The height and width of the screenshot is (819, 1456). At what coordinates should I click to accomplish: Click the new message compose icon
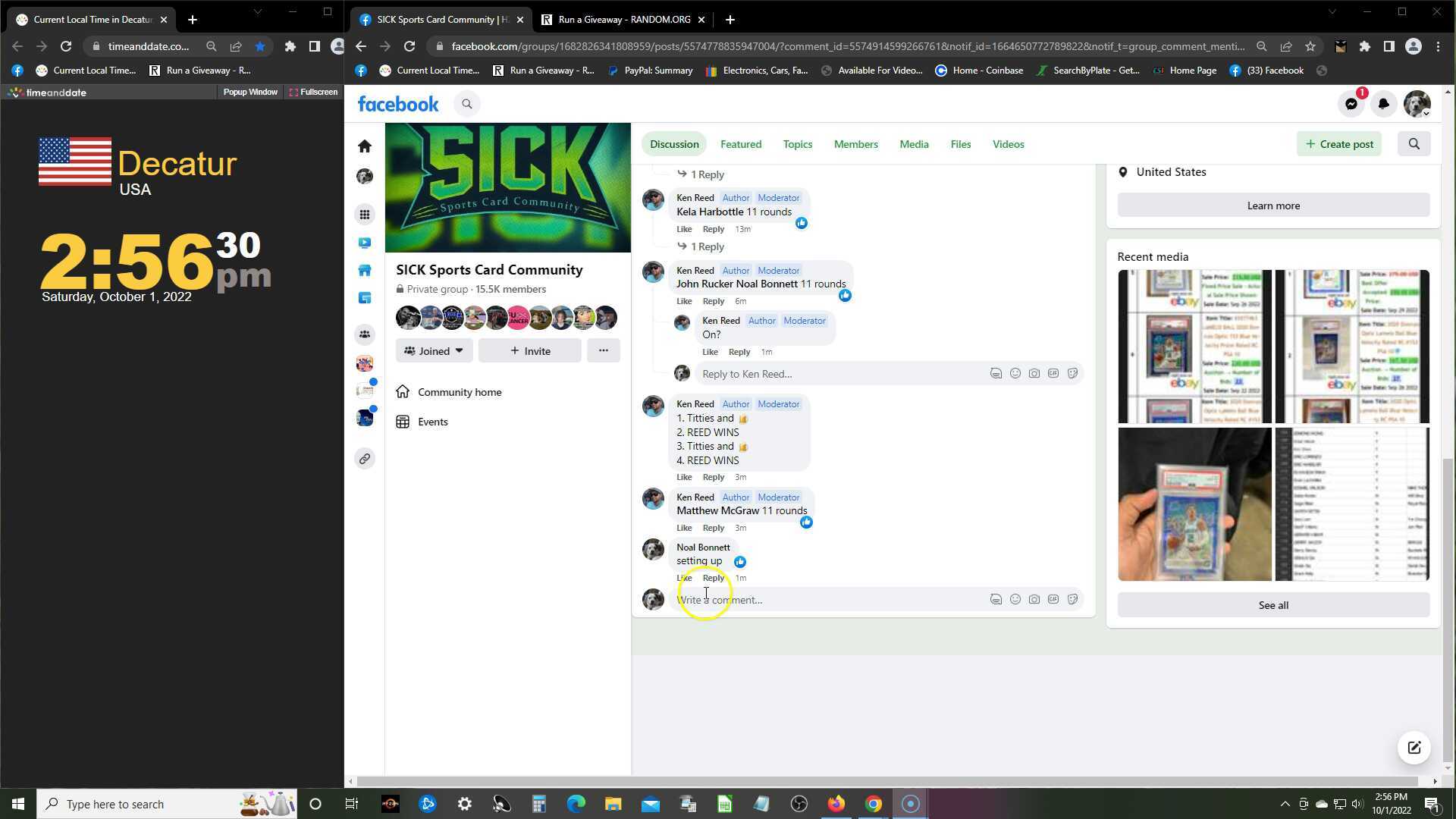(1414, 748)
